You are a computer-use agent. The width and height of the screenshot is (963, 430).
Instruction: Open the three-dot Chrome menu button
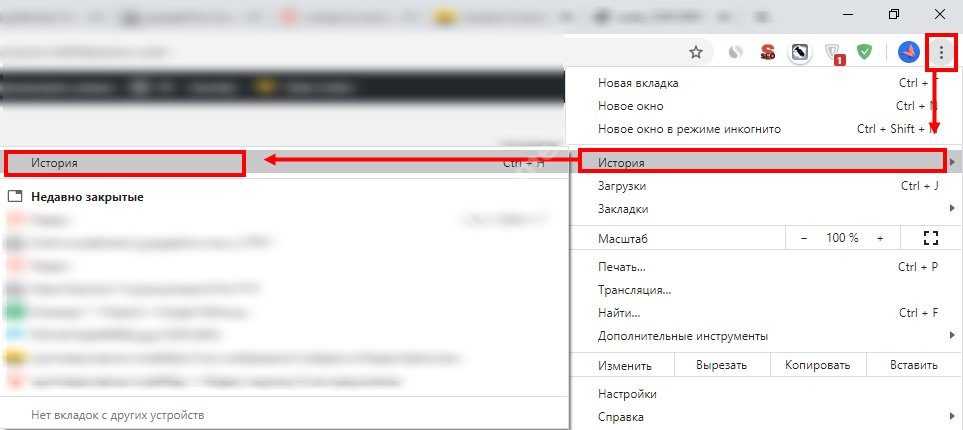tap(941, 52)
